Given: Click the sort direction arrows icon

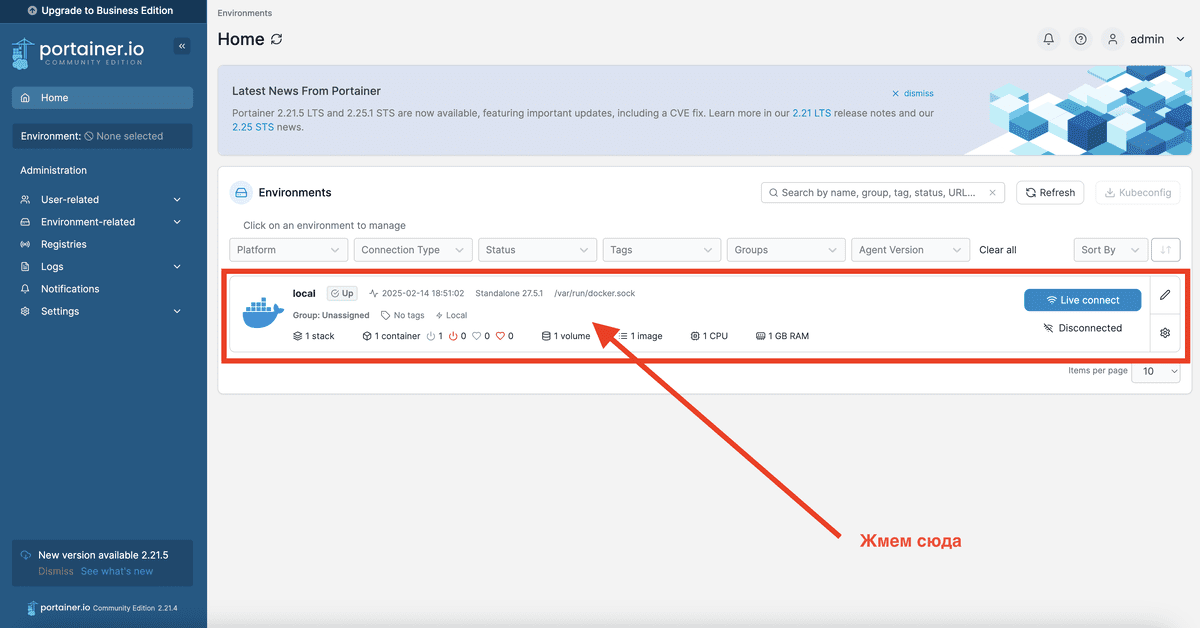Looking at the screenshot, I should pyautogui.click(x=1165, y=249).
